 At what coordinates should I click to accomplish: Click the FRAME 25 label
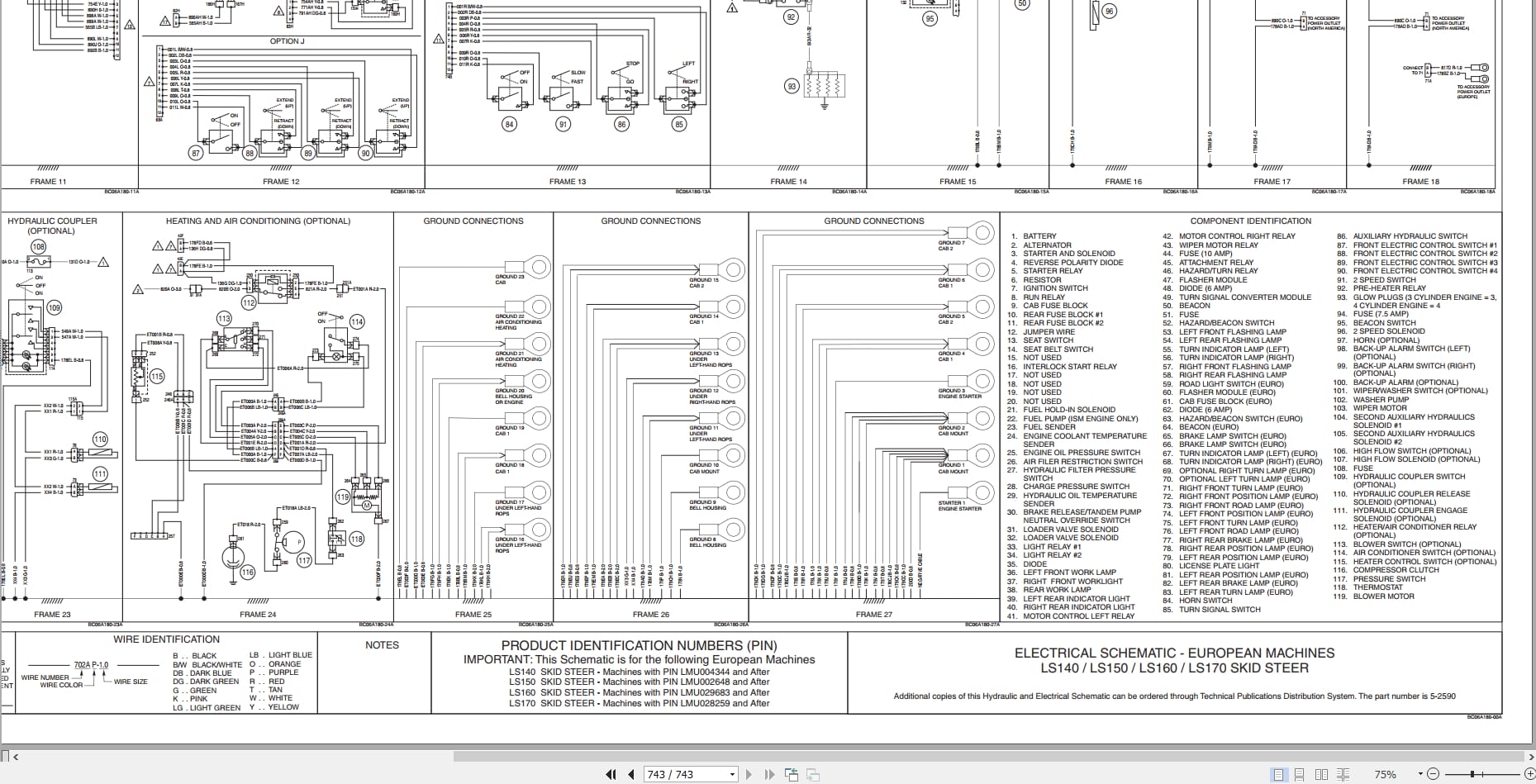(473, 615)
